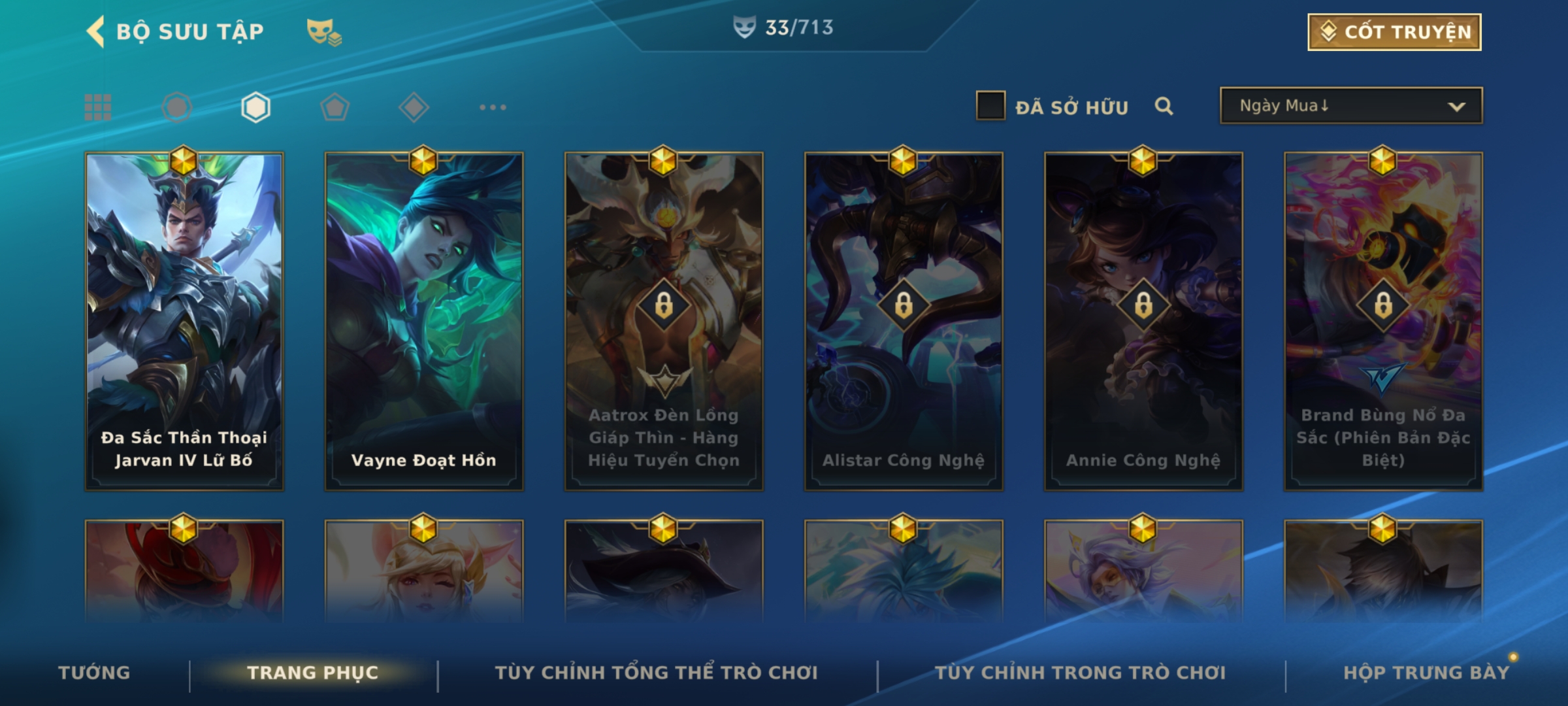1568x706 pixels.
Task: Open the mask and coins icon
Action: point(324,32)
